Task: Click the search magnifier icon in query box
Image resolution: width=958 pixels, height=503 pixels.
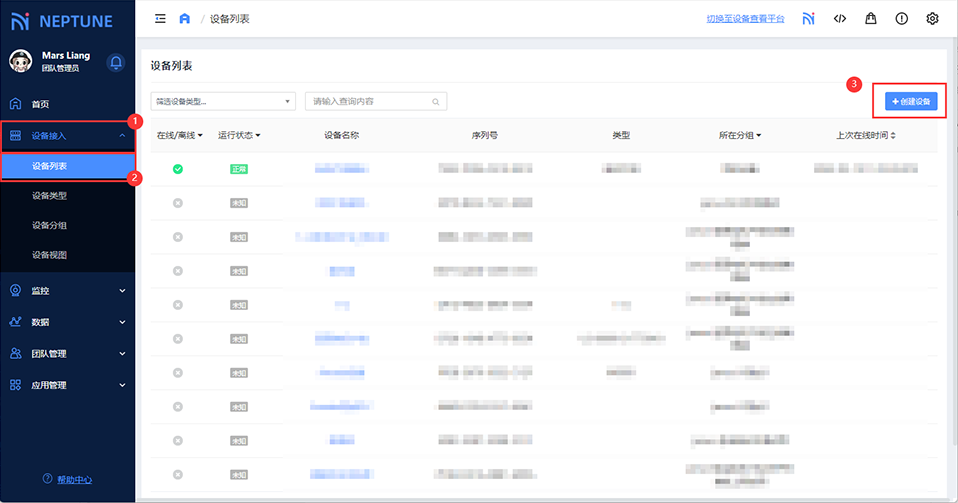Action: [x=435, y=101]
